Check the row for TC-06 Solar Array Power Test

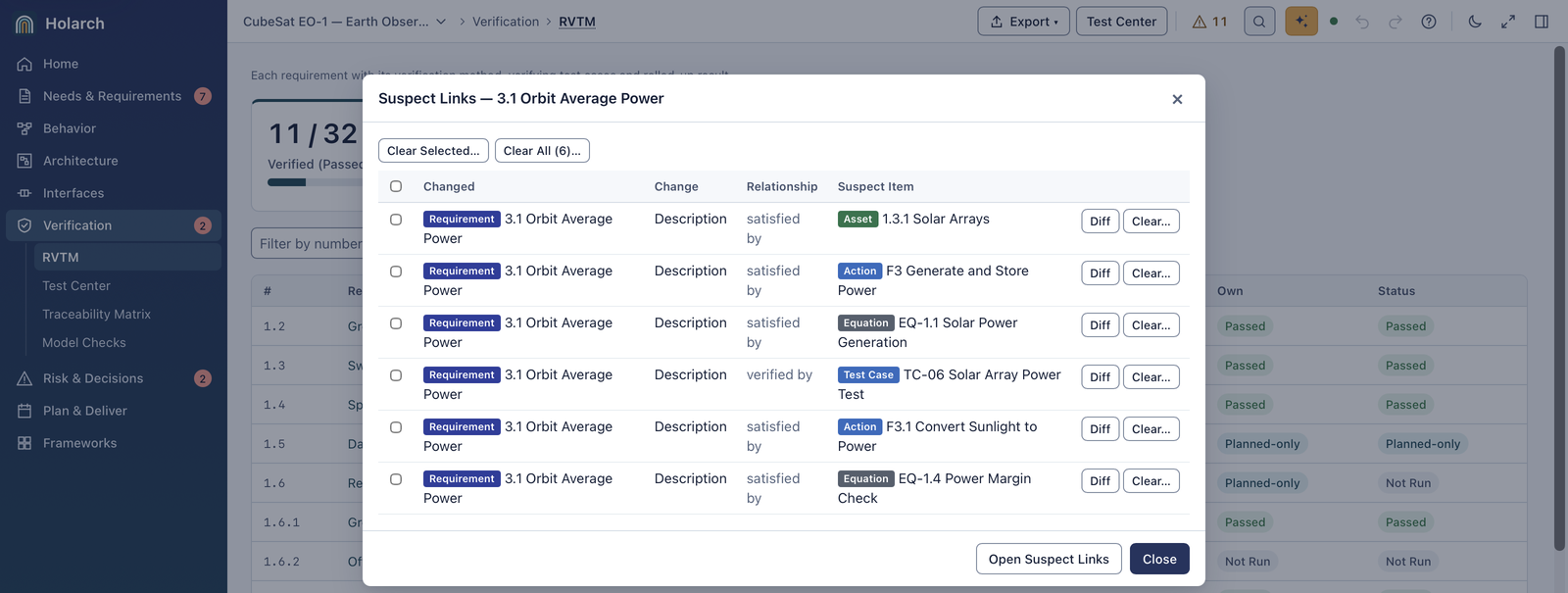click(x=396, y=375)
